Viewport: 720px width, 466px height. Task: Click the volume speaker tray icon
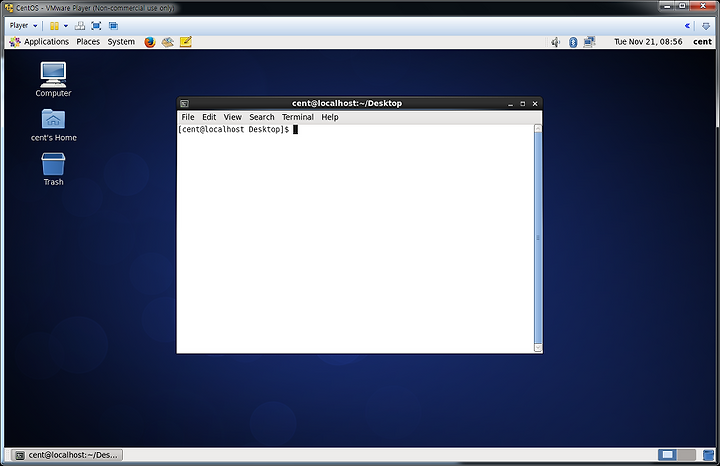point(556,42)
